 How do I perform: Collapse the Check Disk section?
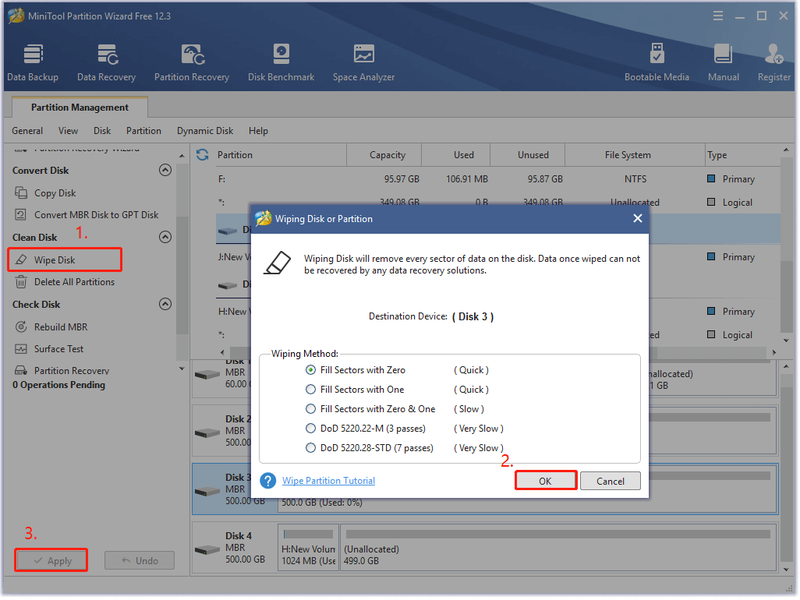point(165,304)
